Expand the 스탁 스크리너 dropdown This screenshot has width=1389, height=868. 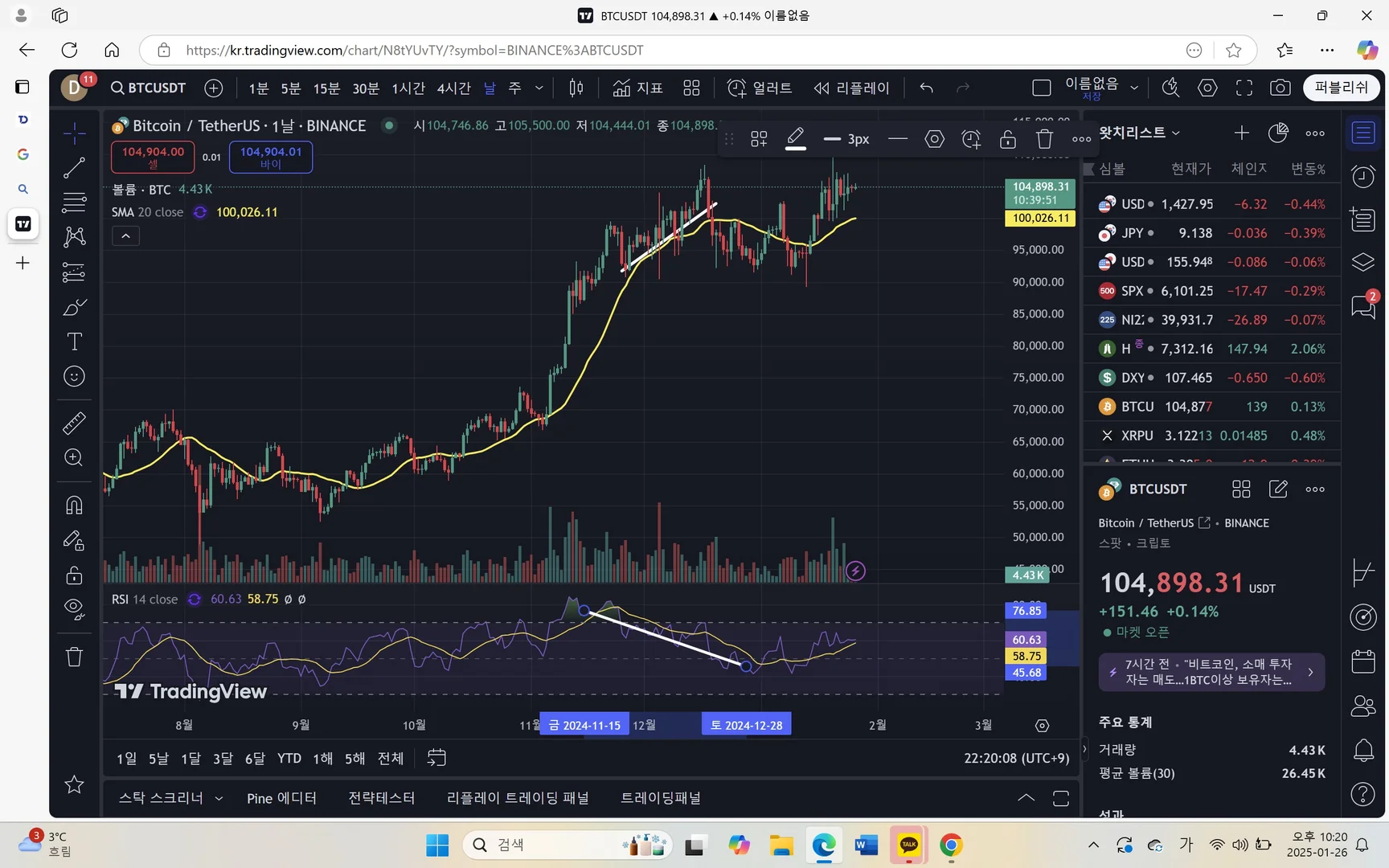[x=219, y=798]
